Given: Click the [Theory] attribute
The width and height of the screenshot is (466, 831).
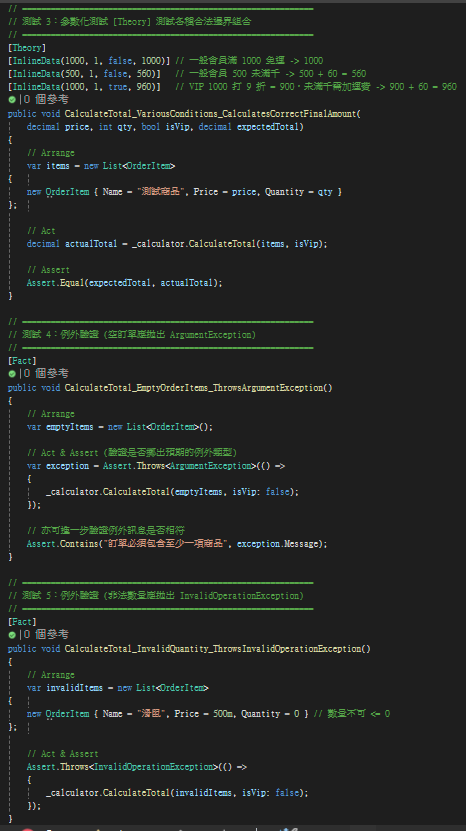Looking at the screenshot, I should [x=27, y=48].
